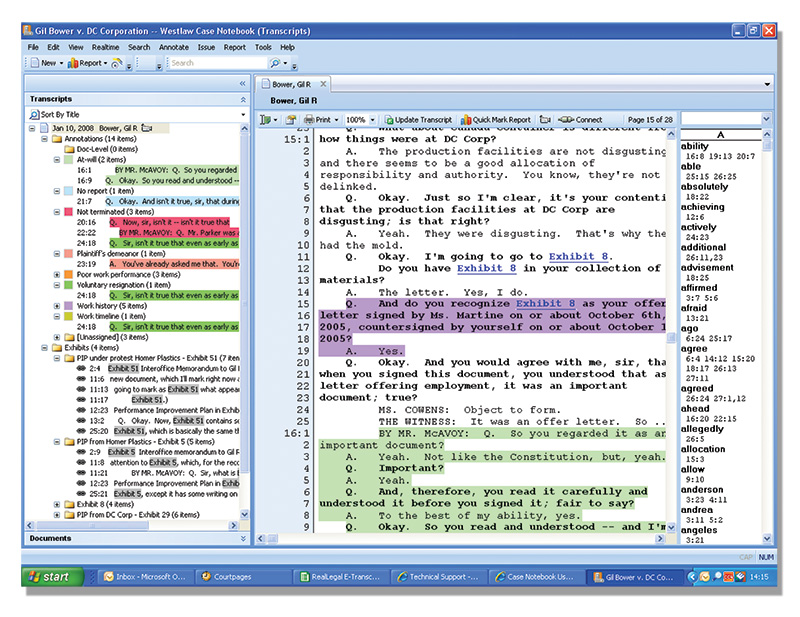Click index word 'ability'
The width and height of the screenshot is (800, 617).
[694, 146]
